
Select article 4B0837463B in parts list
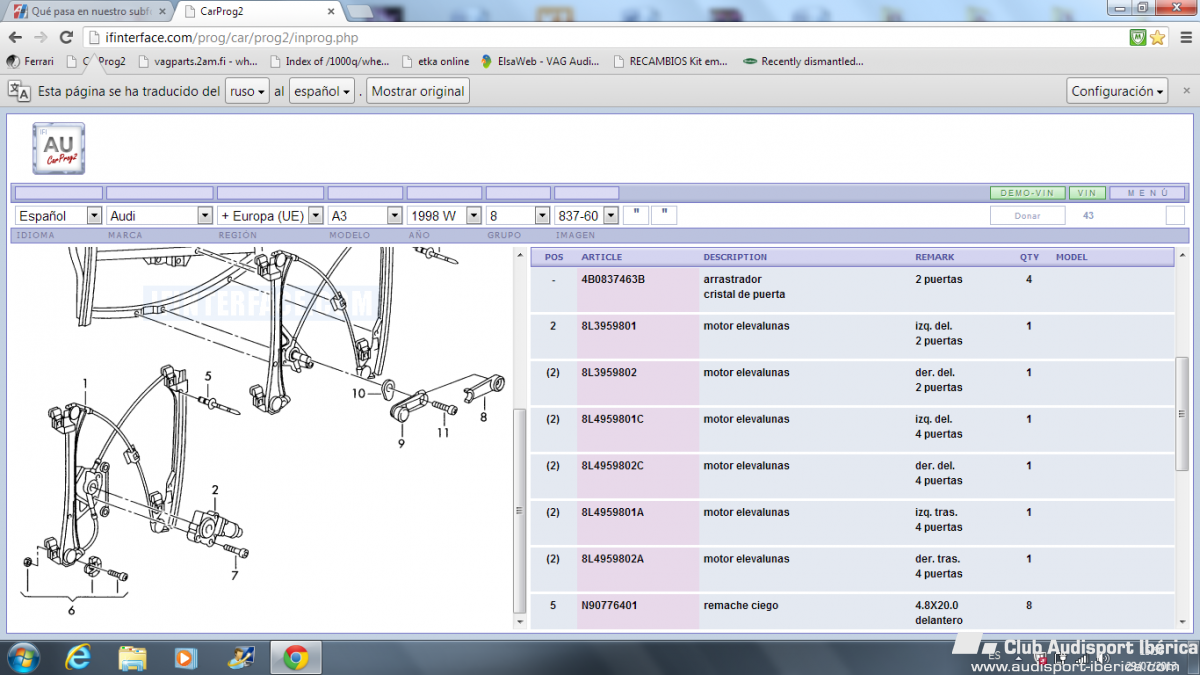click(613, 279)
